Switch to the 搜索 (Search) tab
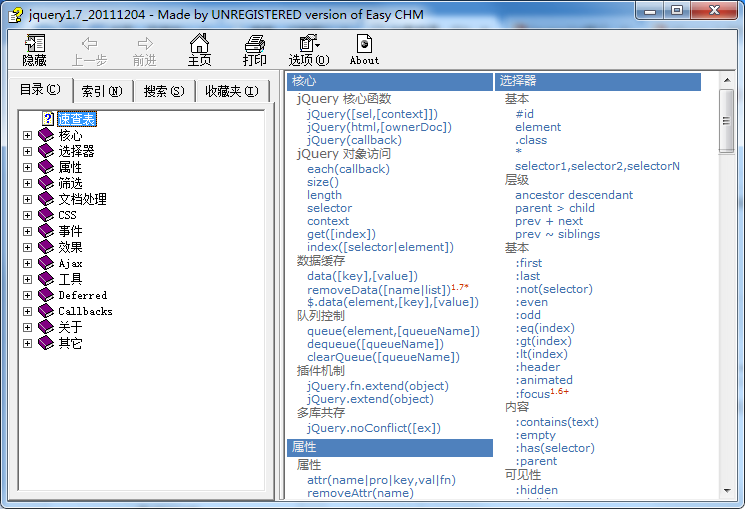The height and width of the screenshot is (509, 745). point(164,91)
